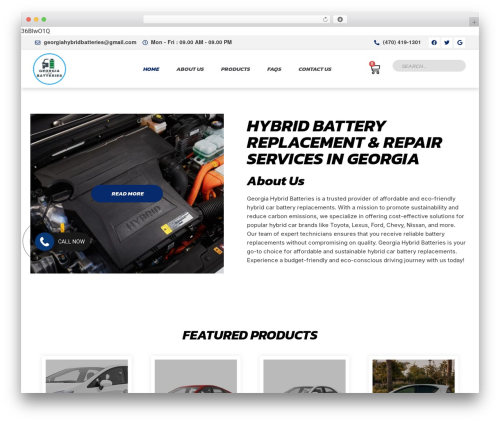Click the blue Call Now phone icon
The image size is (500, 423).
pyautogui.click(x=45, y=241)
